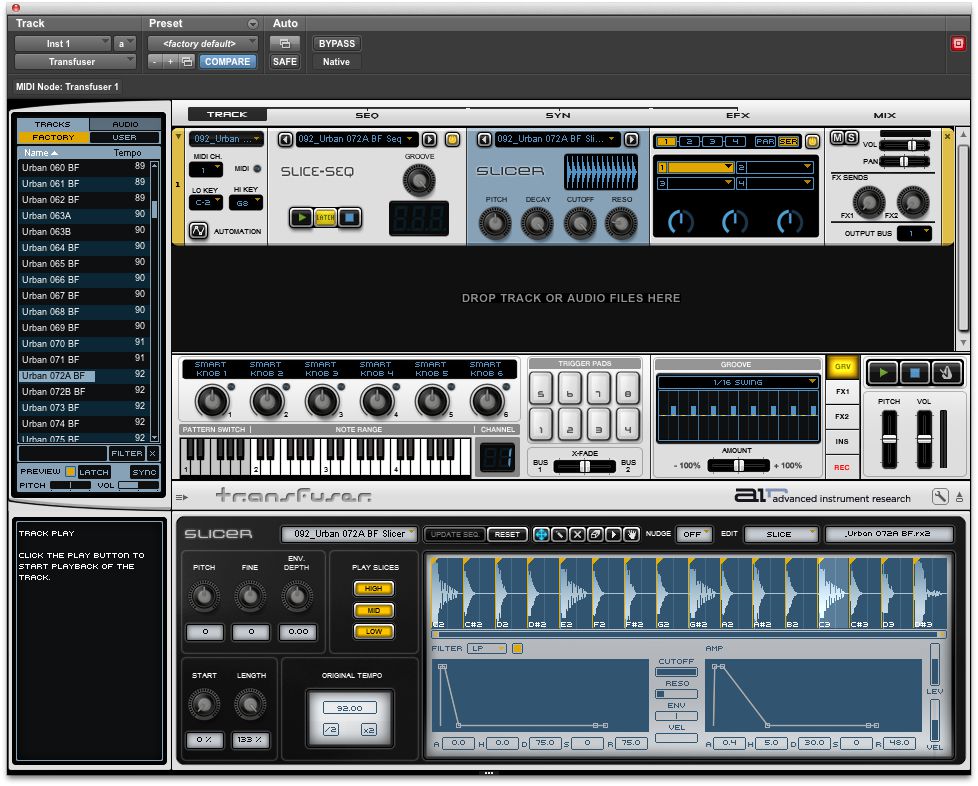Click the HIGH play slices button
The width and height of the screenshot is (978, 786).
click(x=374, y=588)
